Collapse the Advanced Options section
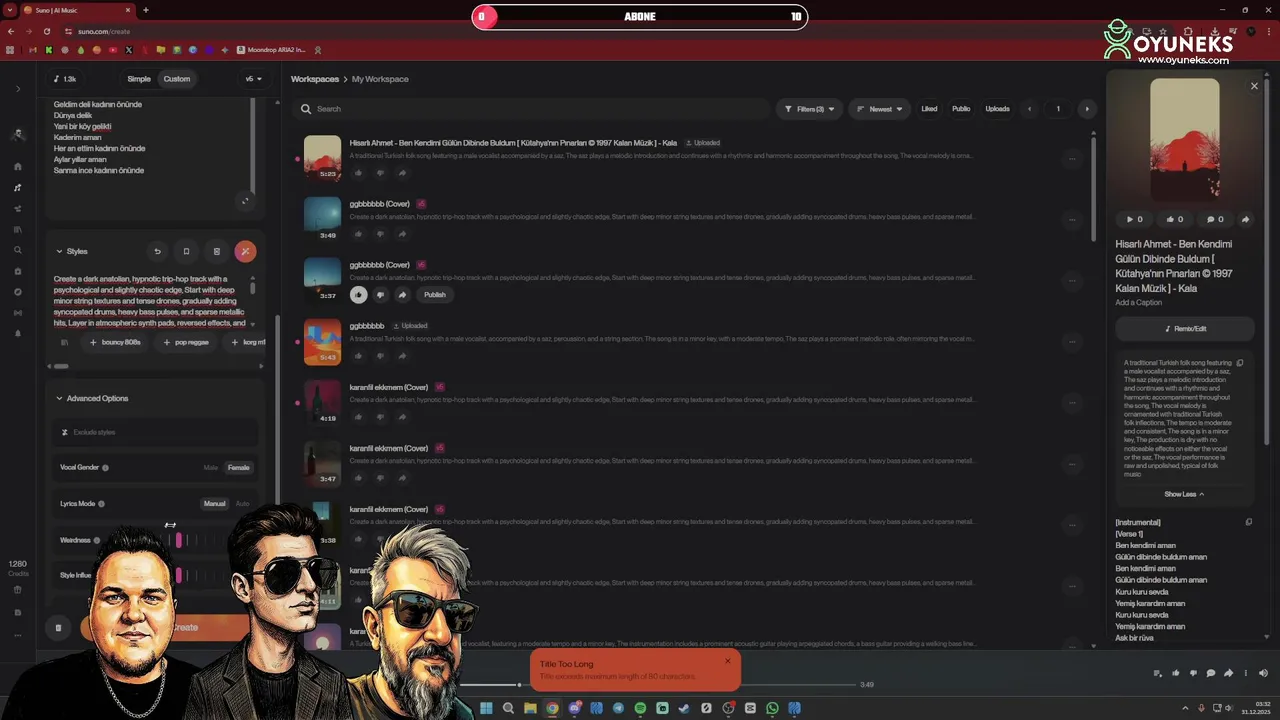 tap(92, 398)
